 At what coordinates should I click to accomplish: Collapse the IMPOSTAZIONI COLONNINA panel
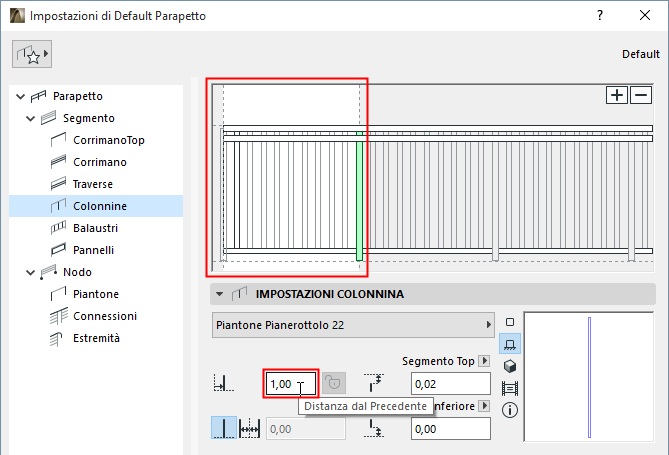tap(219, 294)
